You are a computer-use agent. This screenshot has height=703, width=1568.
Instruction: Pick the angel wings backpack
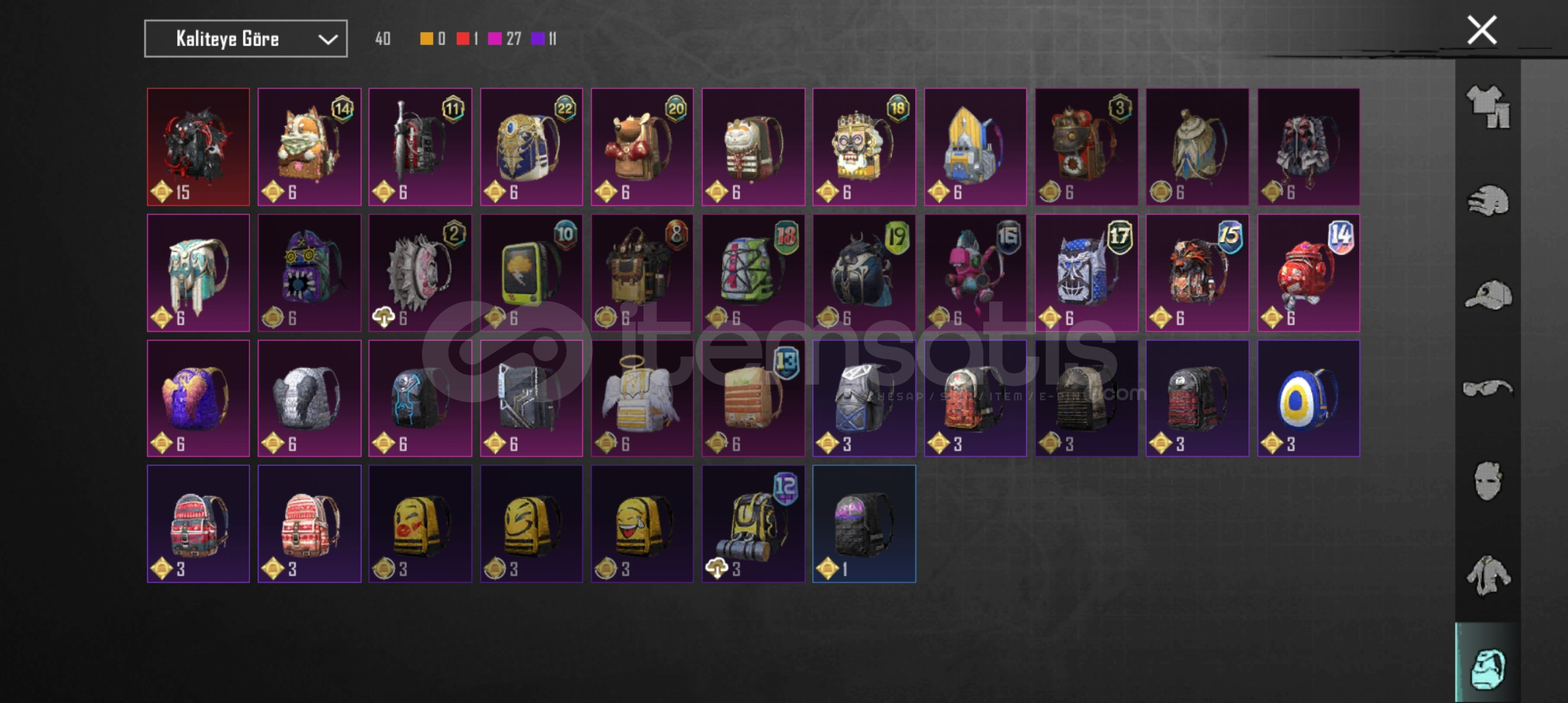(x=642, y=398)
